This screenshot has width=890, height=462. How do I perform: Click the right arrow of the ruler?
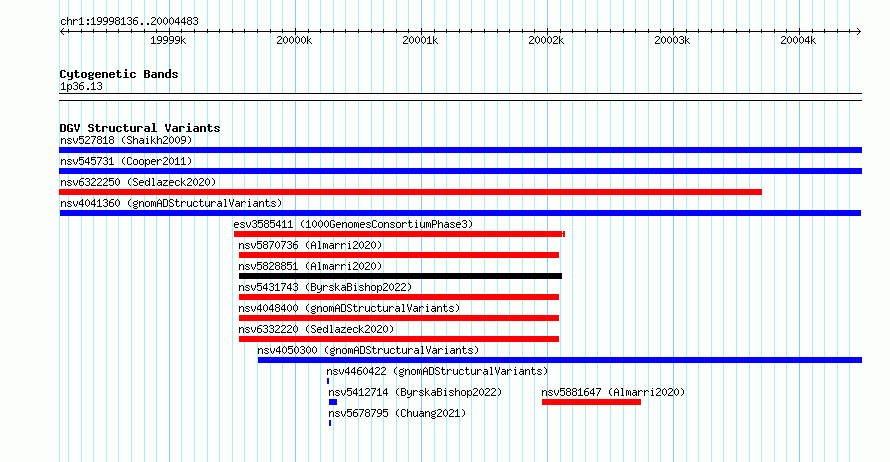pos(859,32)
